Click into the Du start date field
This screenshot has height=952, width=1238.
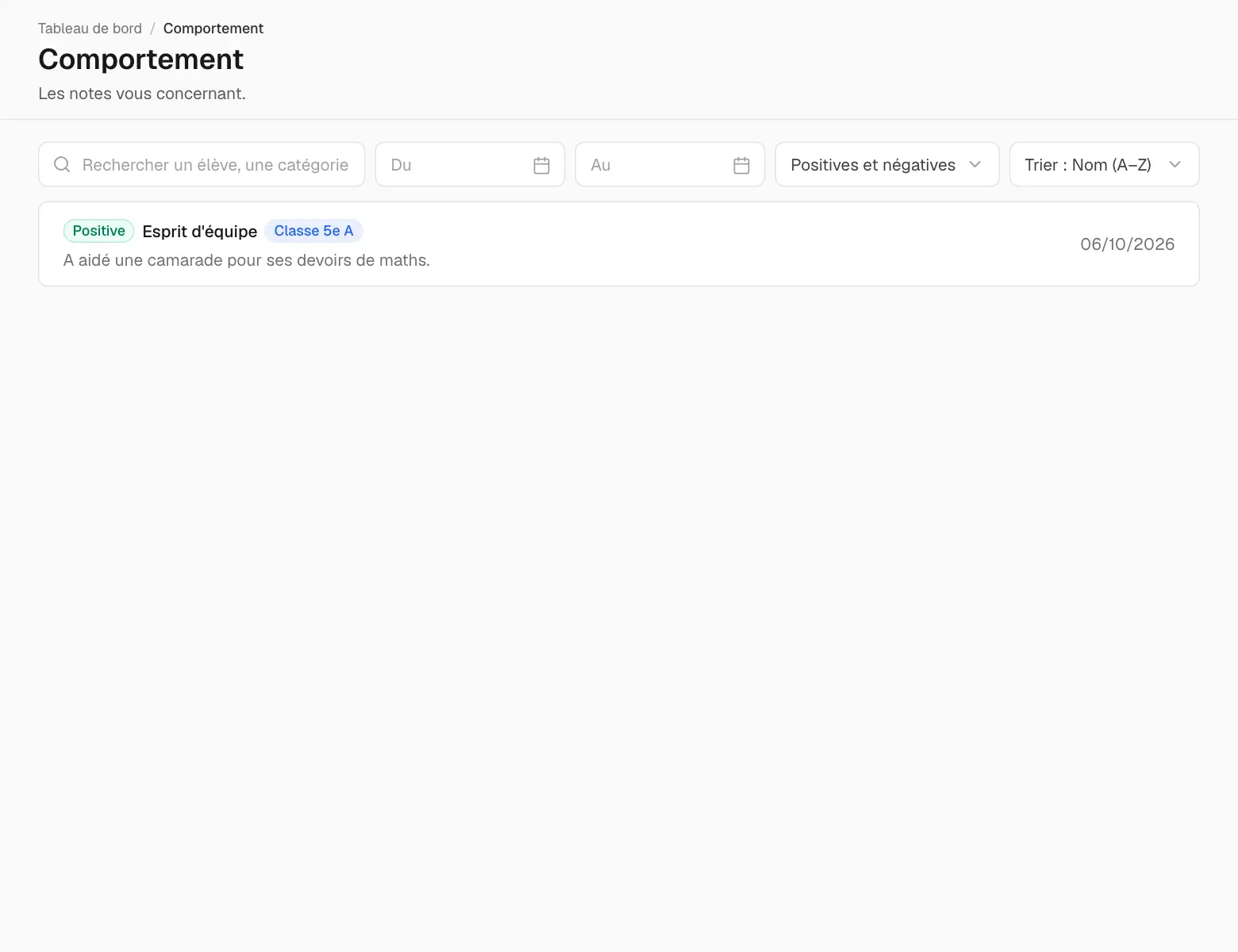470,164
